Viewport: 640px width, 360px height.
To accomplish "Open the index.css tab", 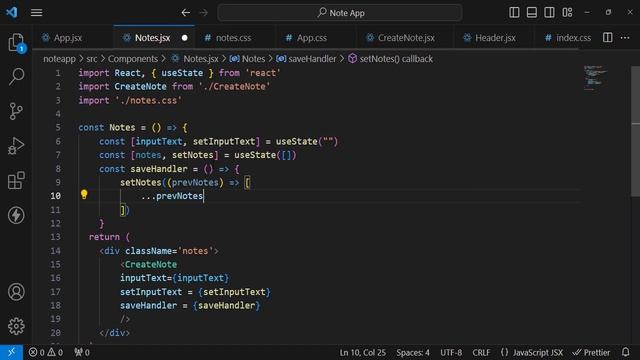I will pyautogui.click(x=573, y=38).
